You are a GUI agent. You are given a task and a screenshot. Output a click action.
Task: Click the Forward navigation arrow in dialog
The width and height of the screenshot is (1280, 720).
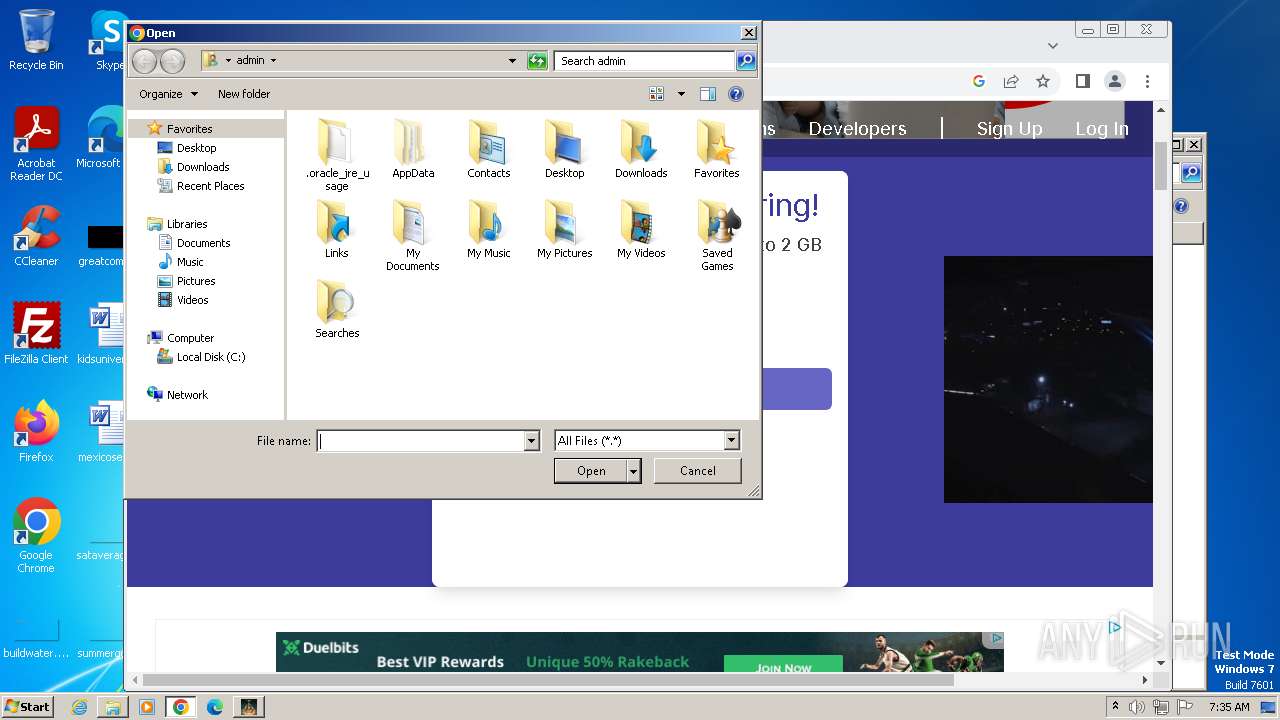pyautogui.click(x=172, y=61)
